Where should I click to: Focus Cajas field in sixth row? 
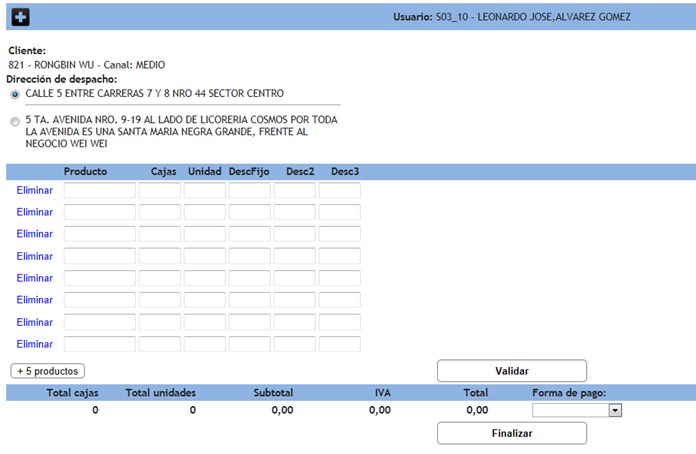coord(160,300)
